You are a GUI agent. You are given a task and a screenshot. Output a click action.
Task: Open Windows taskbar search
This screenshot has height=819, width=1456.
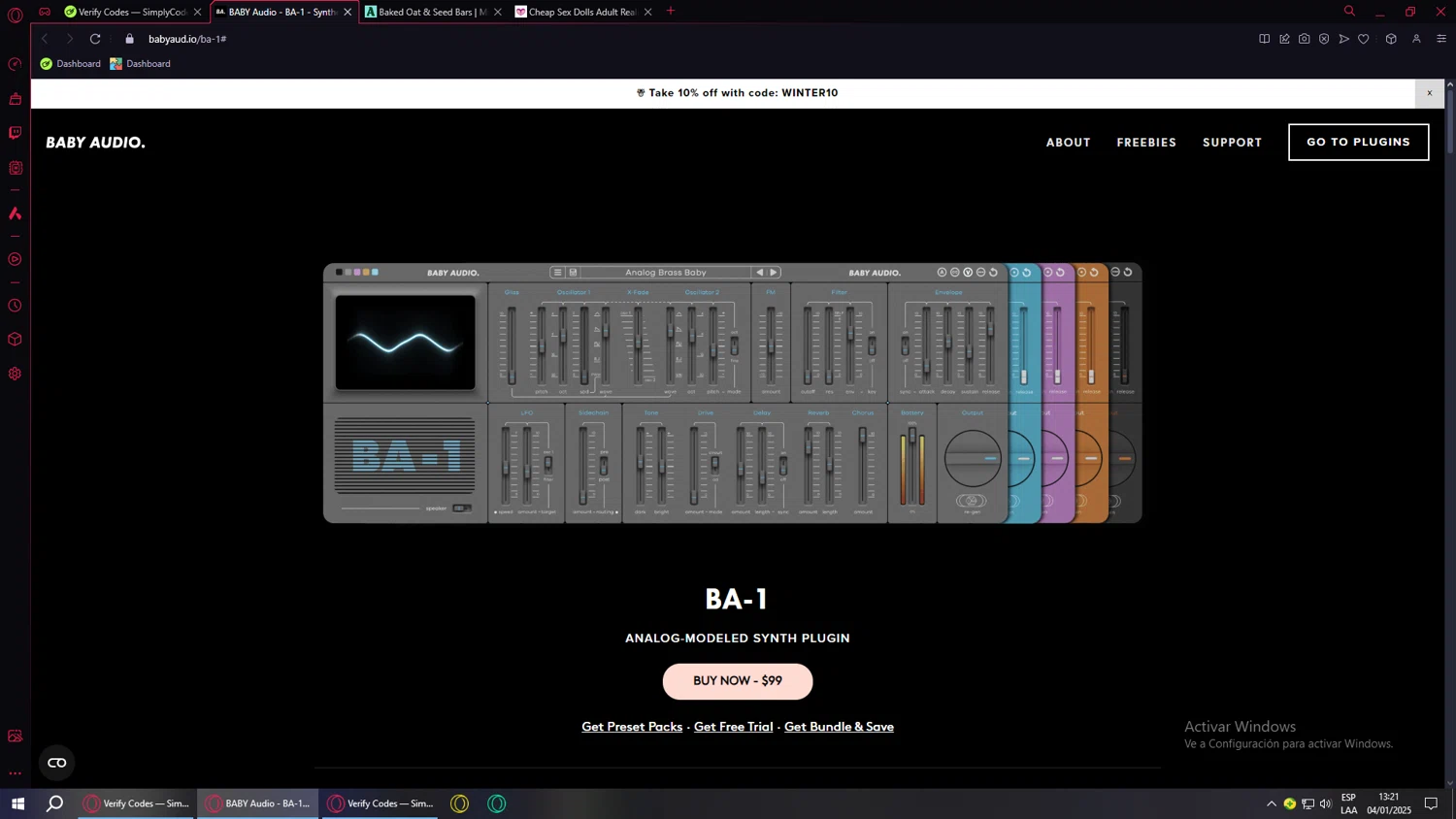55,803
